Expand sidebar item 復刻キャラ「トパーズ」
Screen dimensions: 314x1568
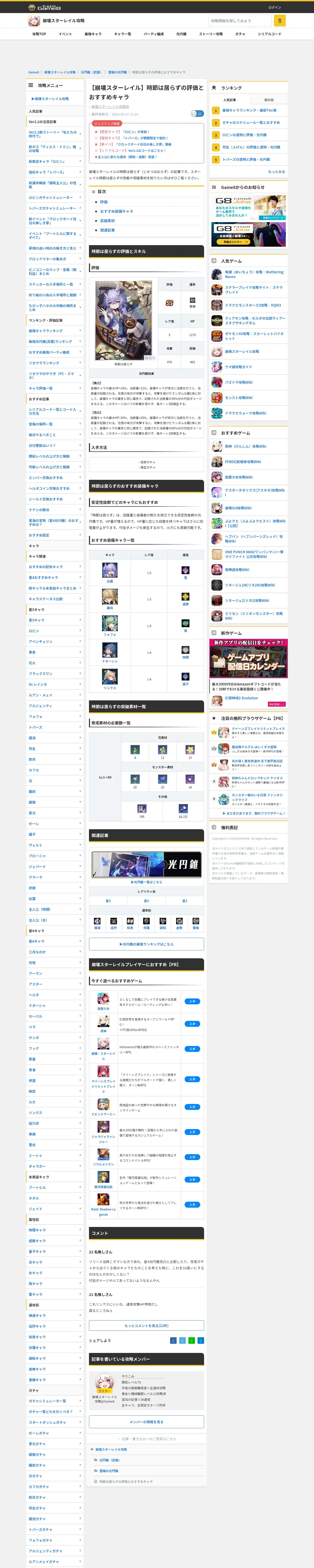[55, 172]
